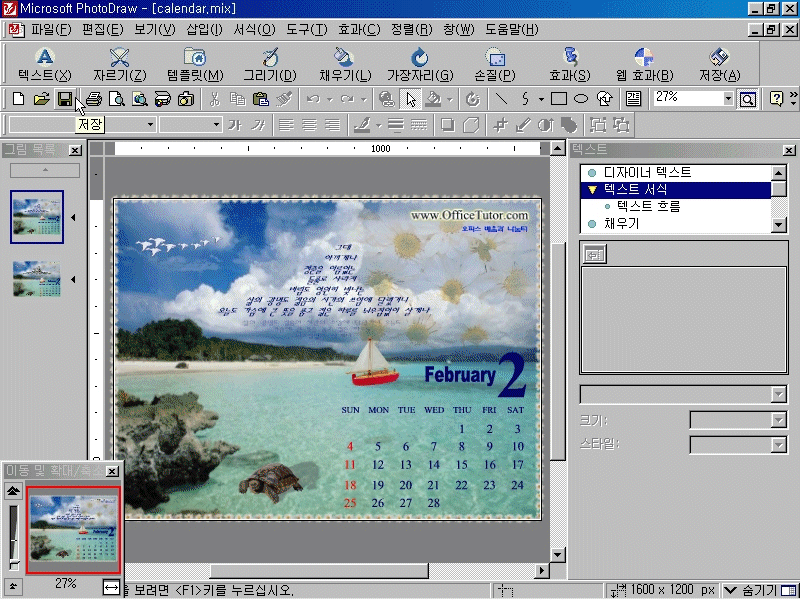The image size is (800, 600).
Task: Select the straight Line drawing tool
Action: pos(501,98)
